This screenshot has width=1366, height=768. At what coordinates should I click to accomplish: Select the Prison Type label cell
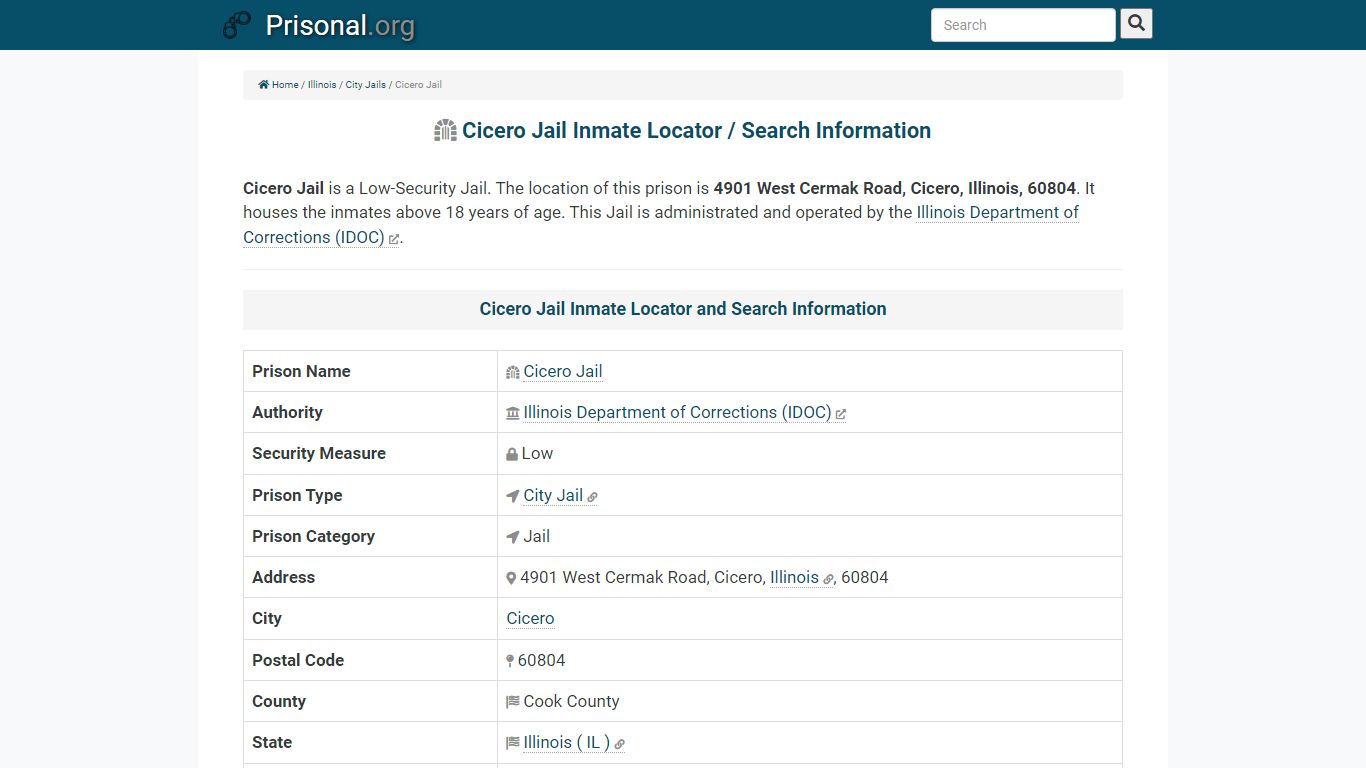pyautogui.click(x=370, y=495)
